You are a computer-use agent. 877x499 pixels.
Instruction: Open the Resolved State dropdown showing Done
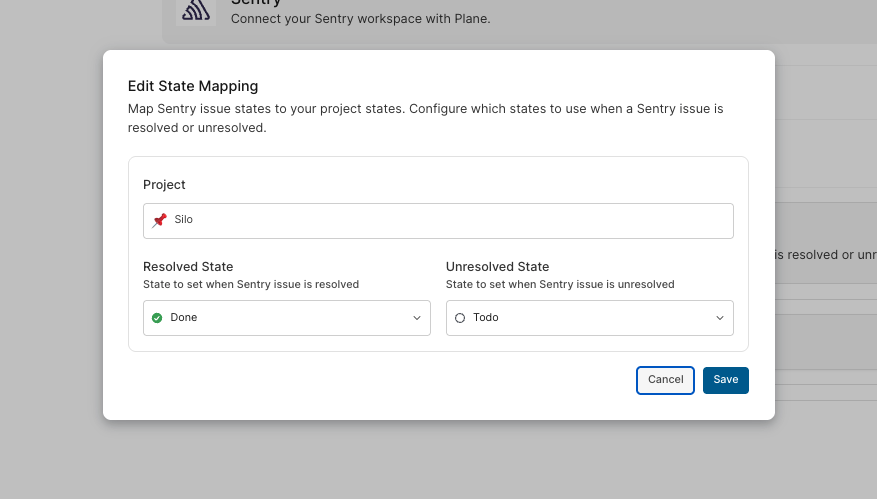(x=286, y=318)
